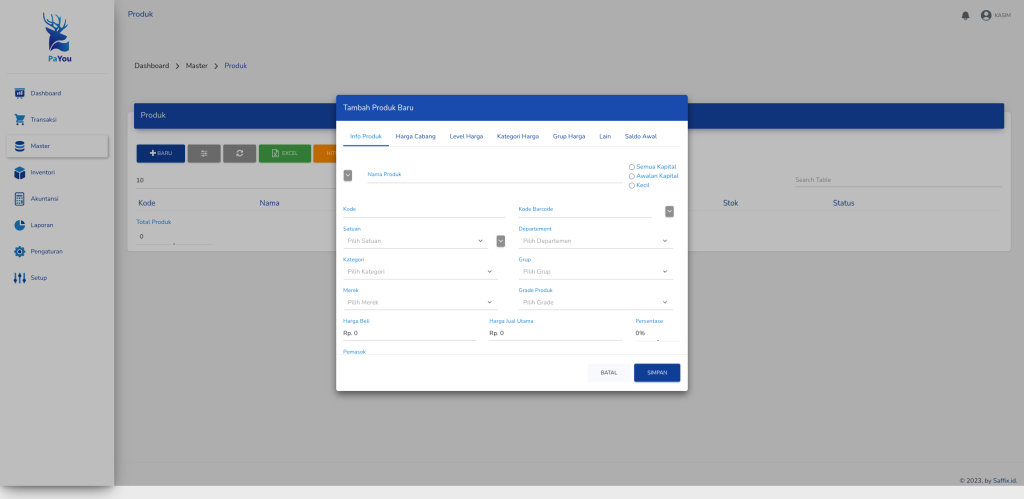Select Kecil radio option
The image size is (1024, 499).
click(x=632, y=185)
